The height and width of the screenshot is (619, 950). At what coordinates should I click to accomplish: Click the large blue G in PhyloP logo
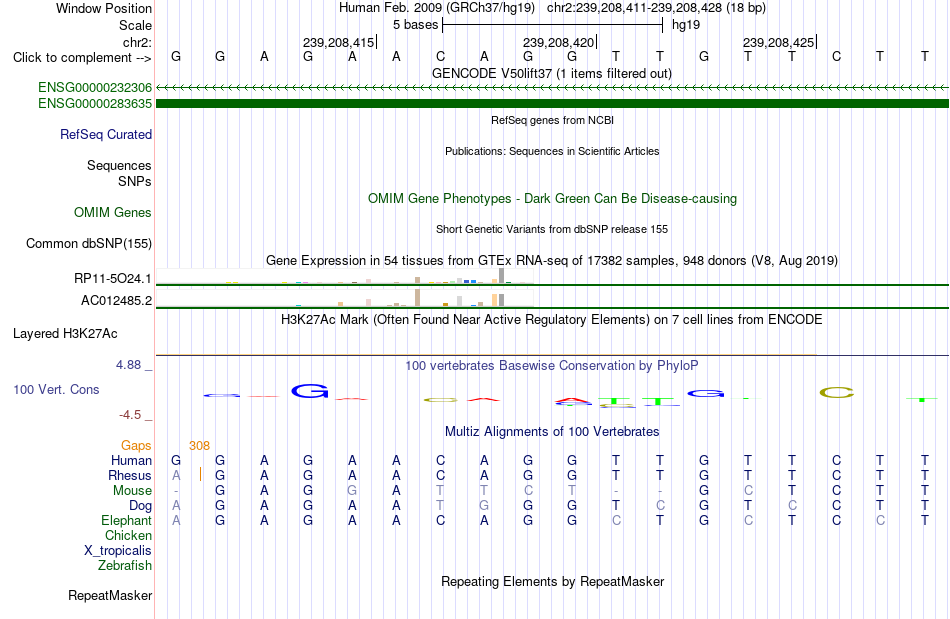[310, 391]
